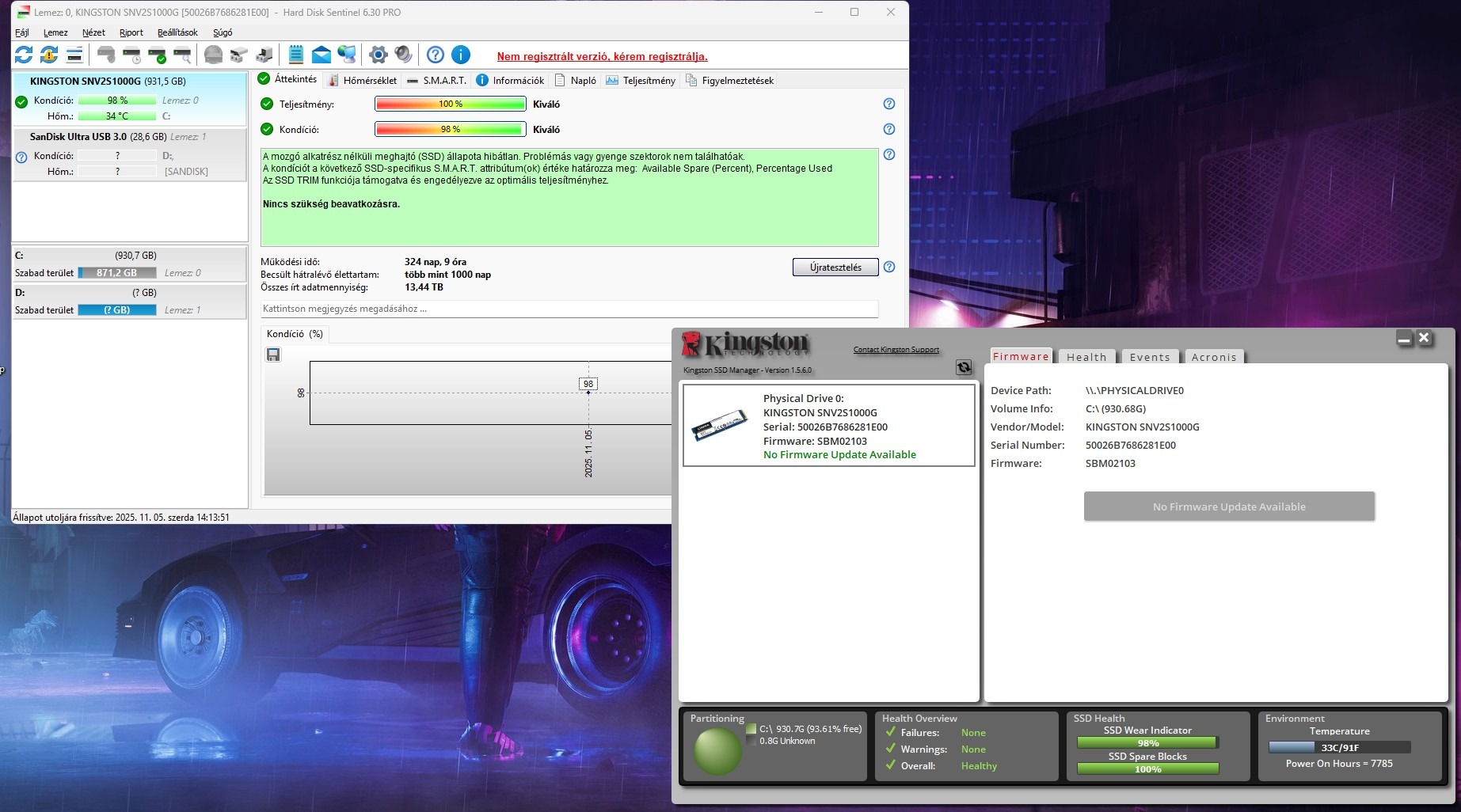This screenshot has height=812, width=1461.
Task: Click the SanDisk Ultra unknown status icon
Action: click(21, 157)
